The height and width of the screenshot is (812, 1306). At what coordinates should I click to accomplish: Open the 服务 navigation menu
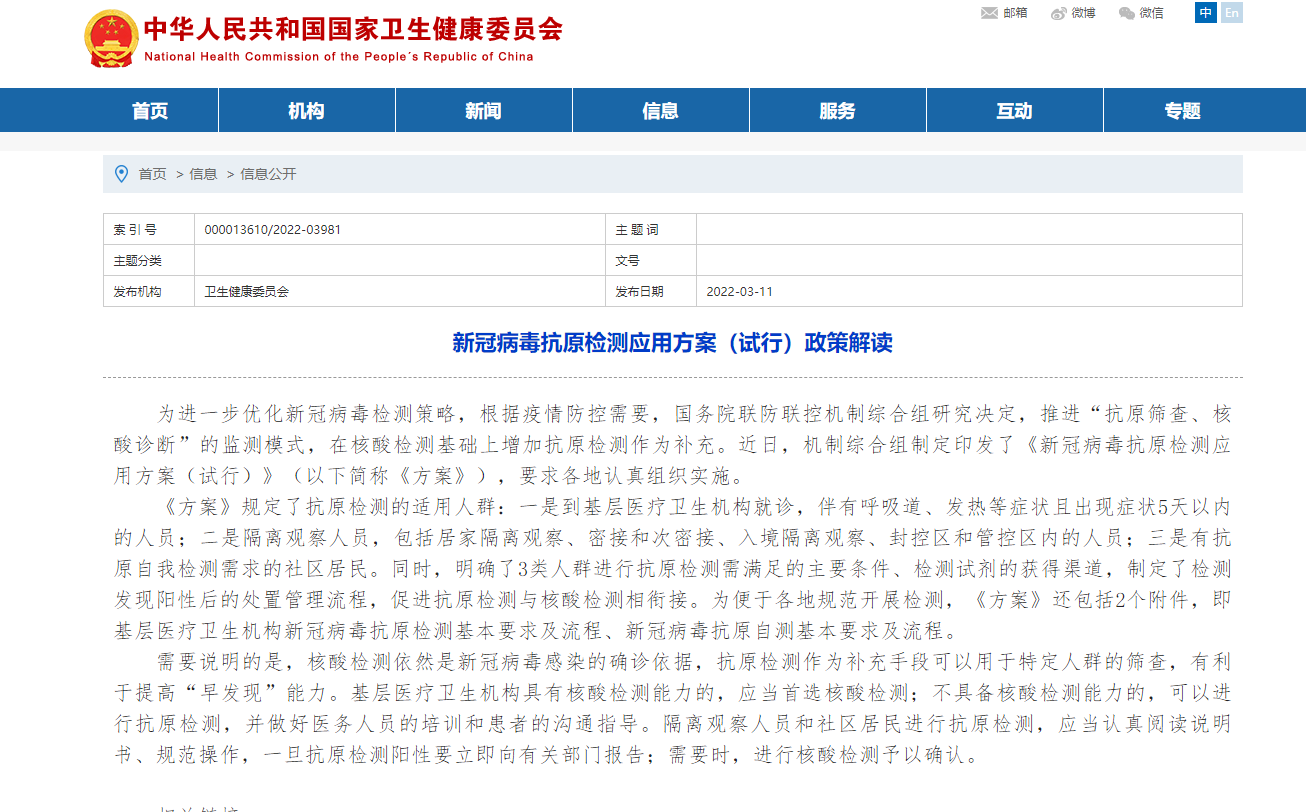tap(837, 110)
